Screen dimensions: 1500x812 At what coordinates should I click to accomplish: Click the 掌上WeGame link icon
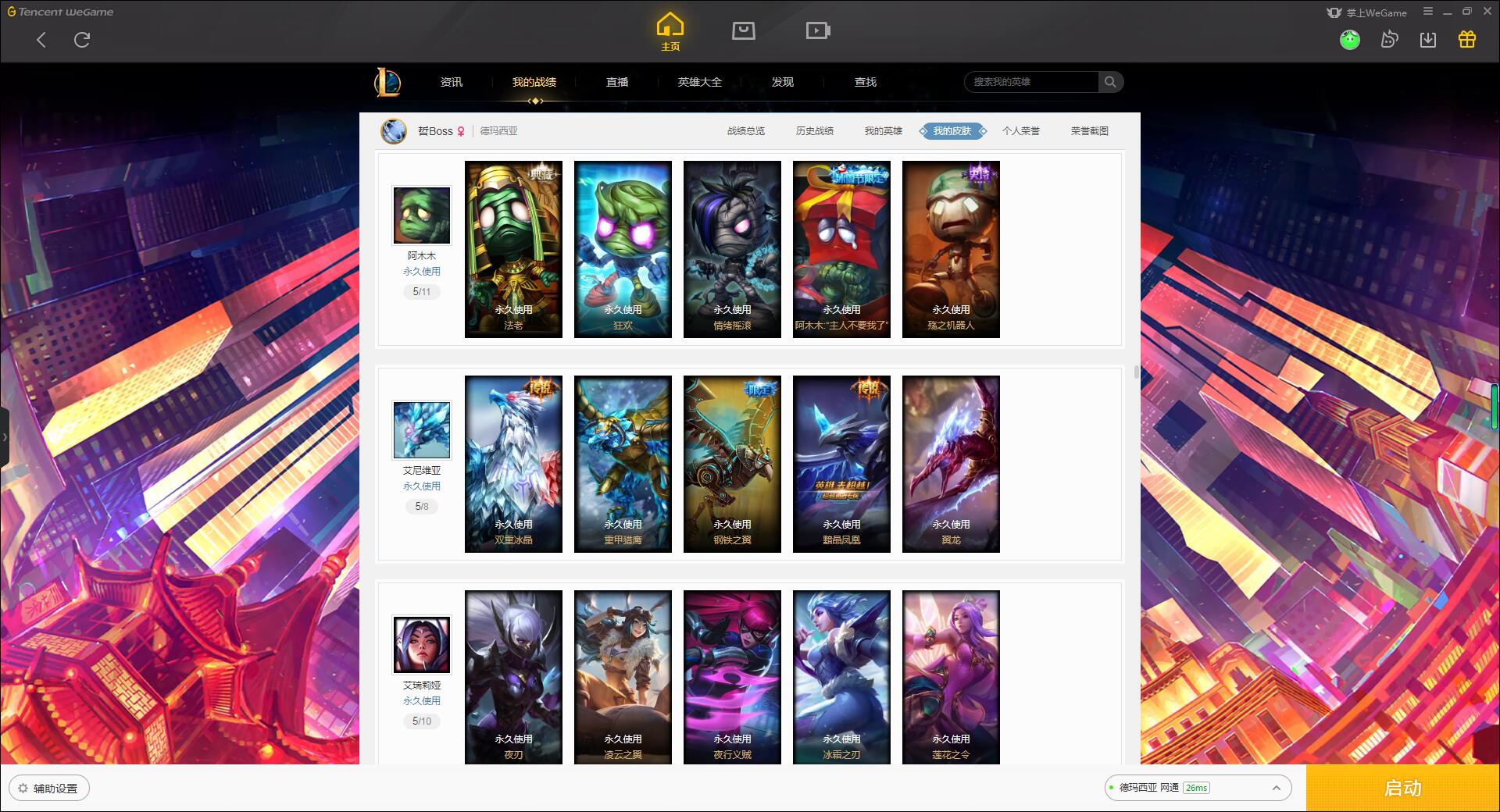click(1366, 12)
